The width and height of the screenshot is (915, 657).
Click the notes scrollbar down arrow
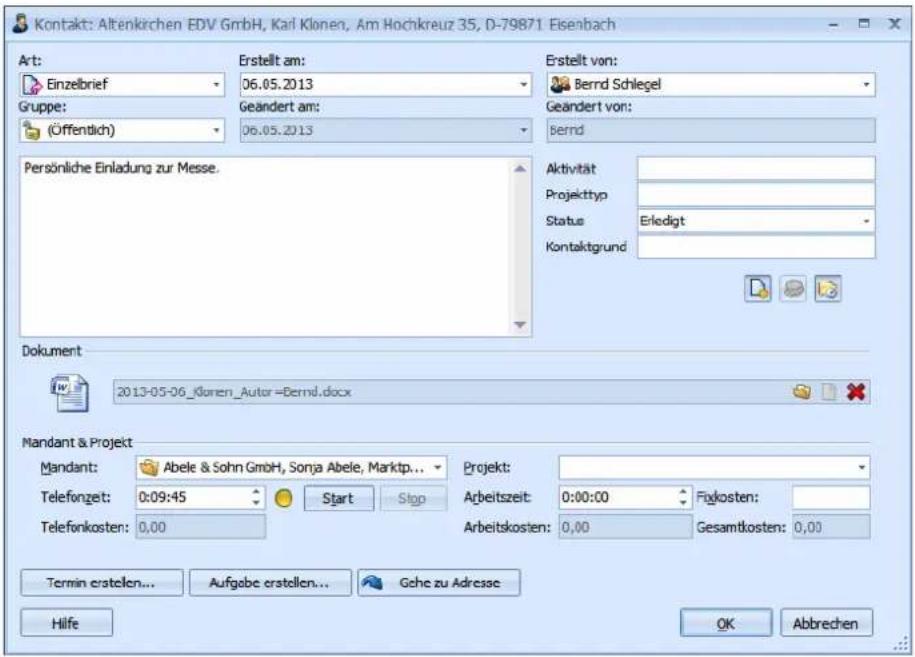[x=520, y=324]
